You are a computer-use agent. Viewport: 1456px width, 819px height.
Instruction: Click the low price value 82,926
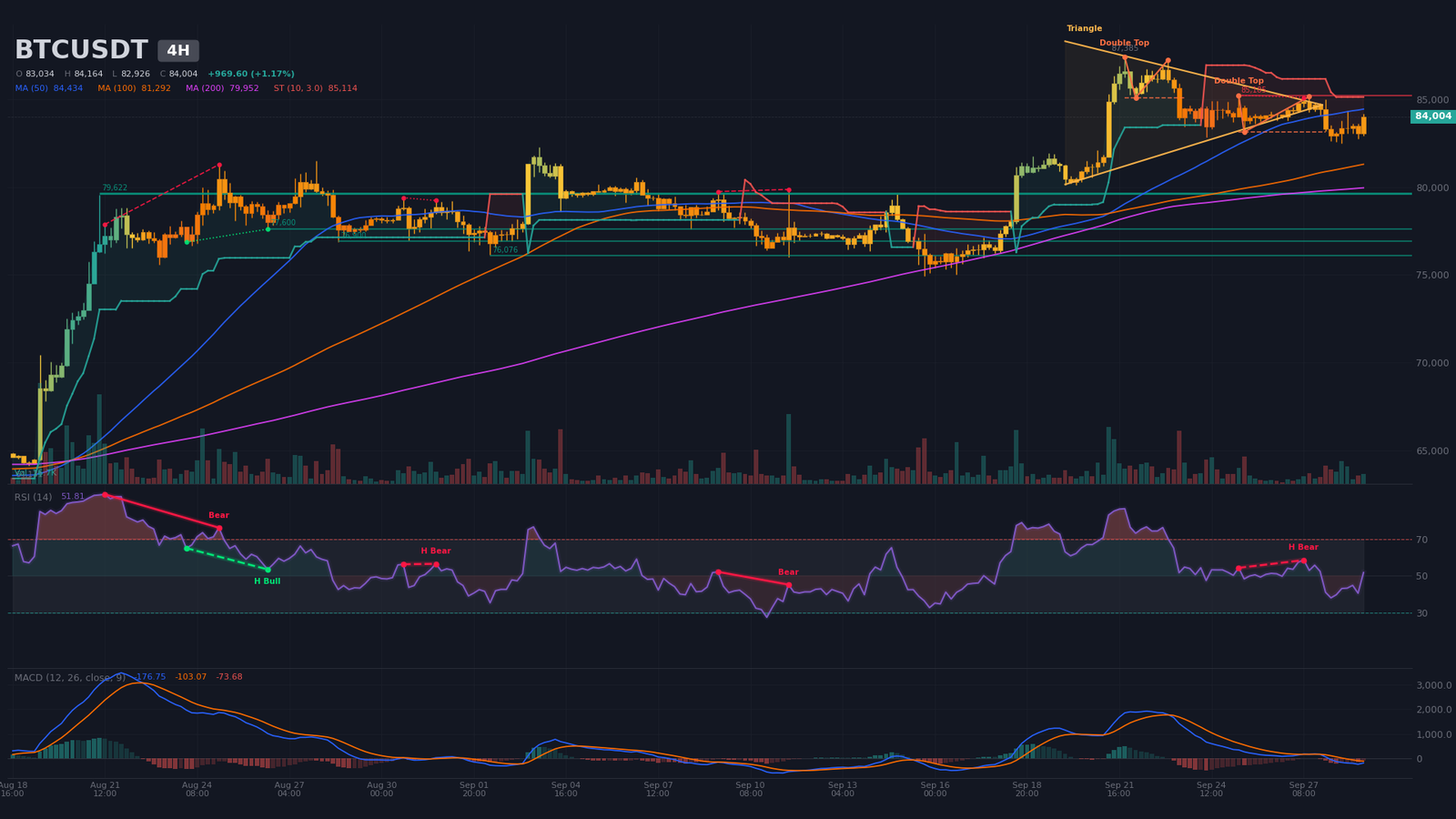[136, 75]
